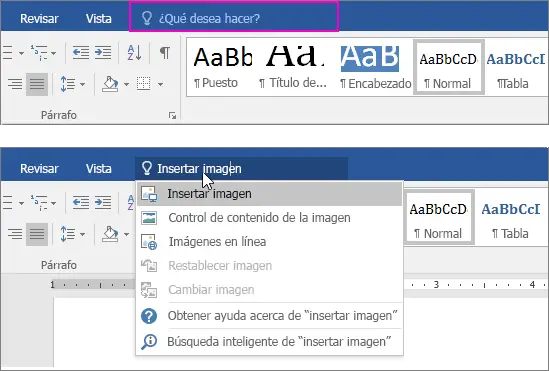Screen dimensions: 549x371
Task: Click the '¿Qué desea hacer?' search box
Action: (234, 17)
